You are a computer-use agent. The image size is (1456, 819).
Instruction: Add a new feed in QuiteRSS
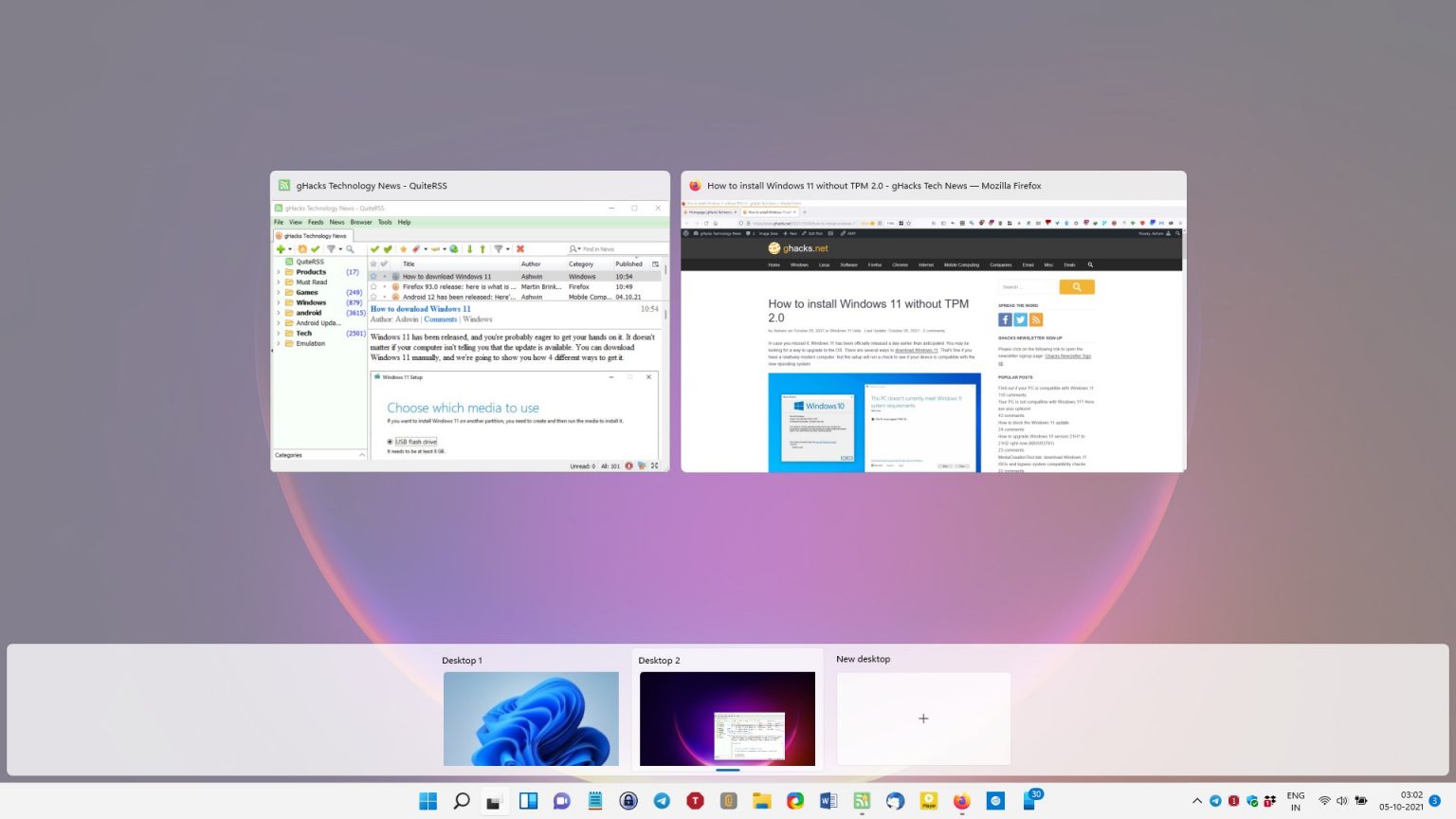(281, 249)
